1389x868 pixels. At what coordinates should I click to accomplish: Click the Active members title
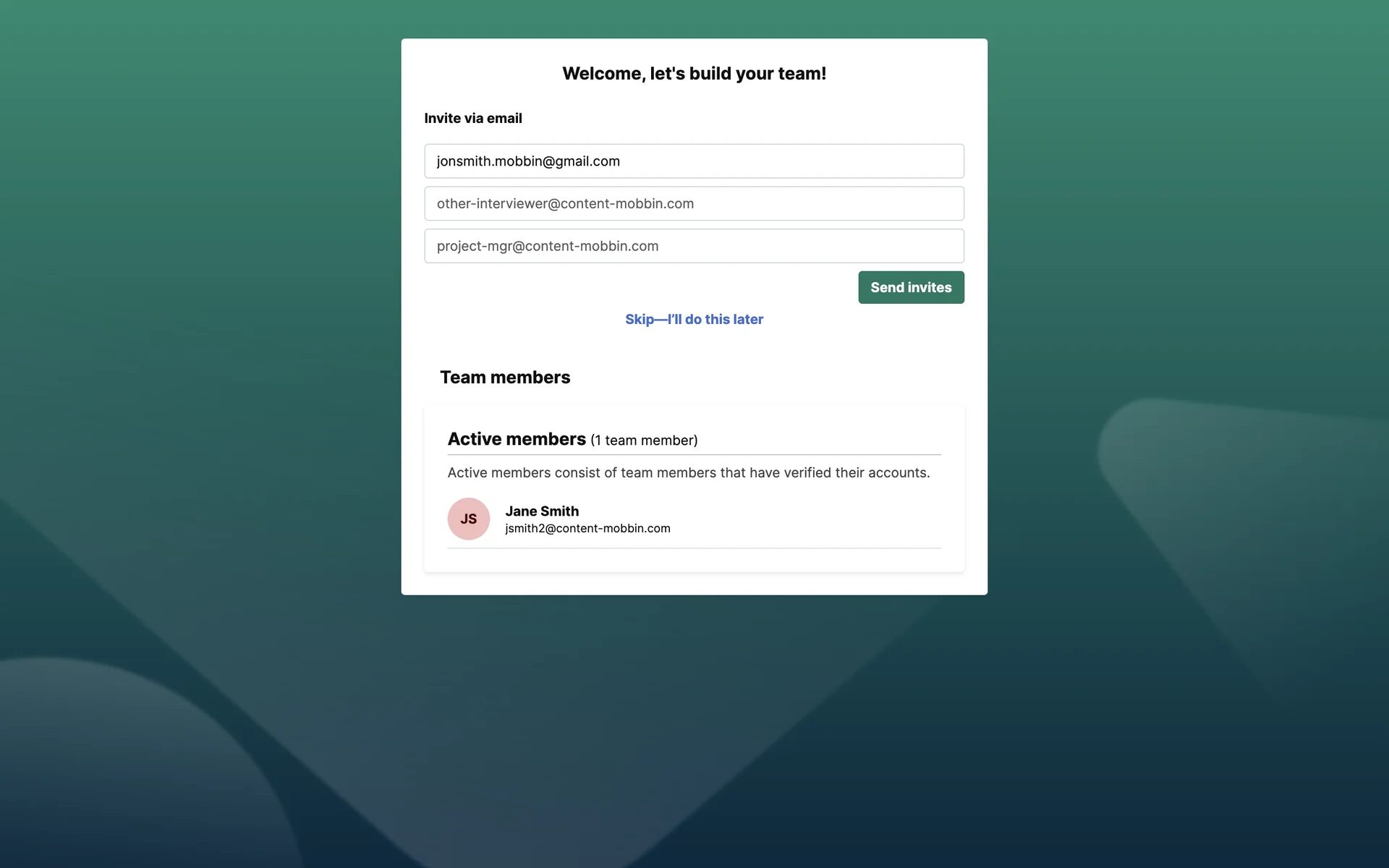pyautogui.click(x=517, y=439)
